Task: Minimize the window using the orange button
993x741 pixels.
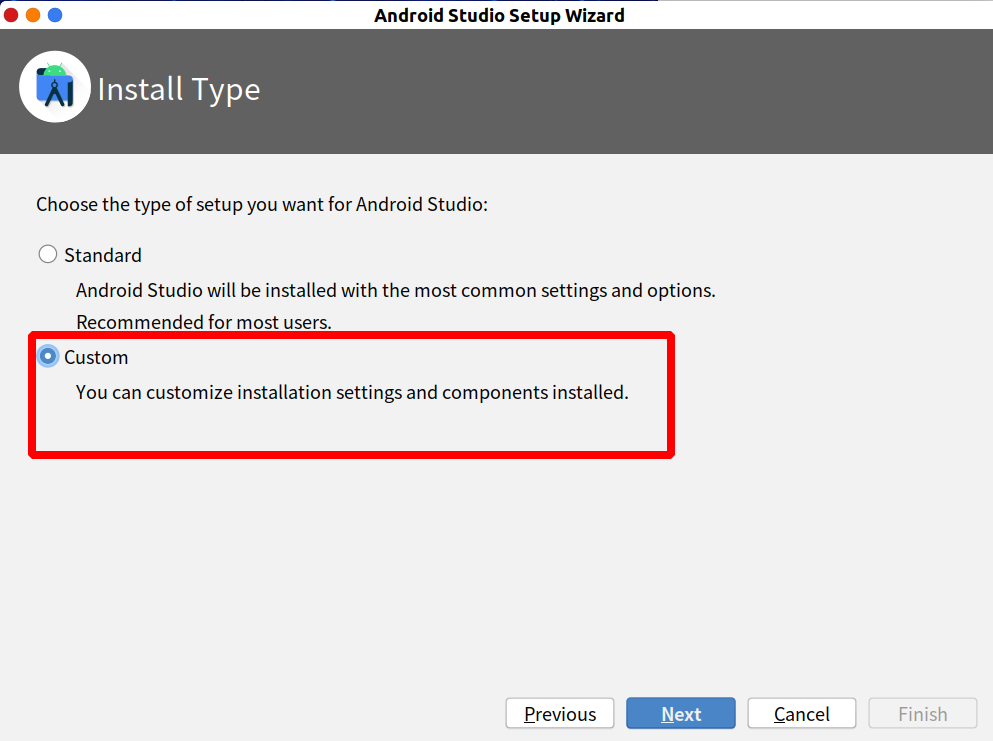Action: tap(33, 15)
